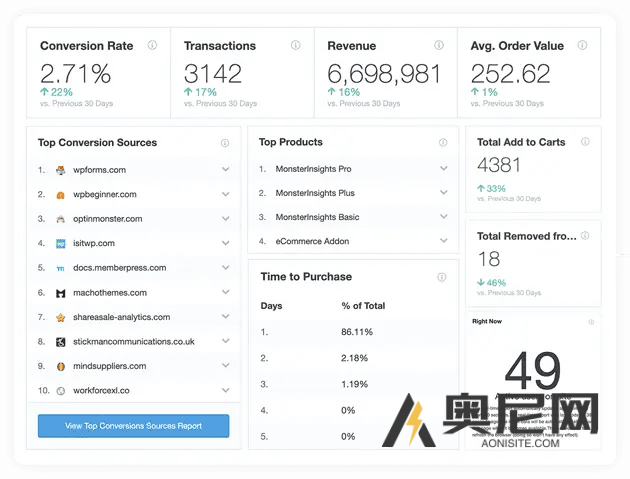
Task: Expand the MonsterInsights Basic product chevron
Action: 444,216
